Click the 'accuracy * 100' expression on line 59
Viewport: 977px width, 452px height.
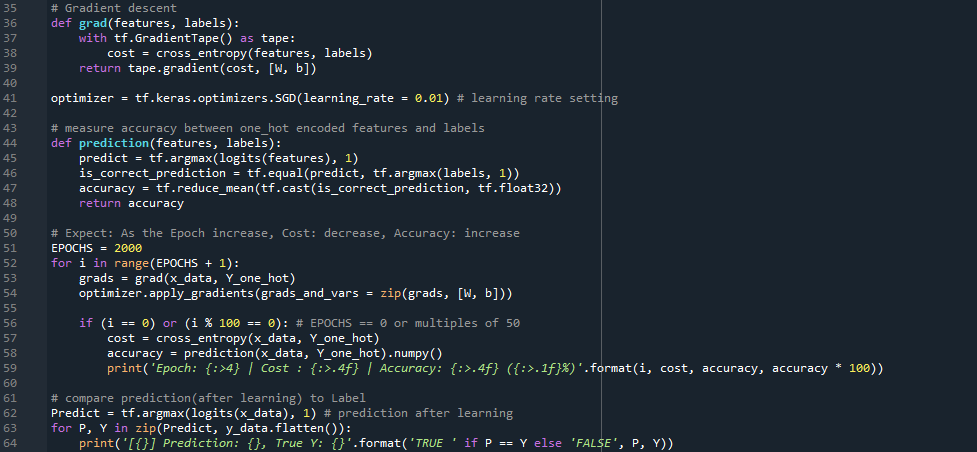point(821,368)
